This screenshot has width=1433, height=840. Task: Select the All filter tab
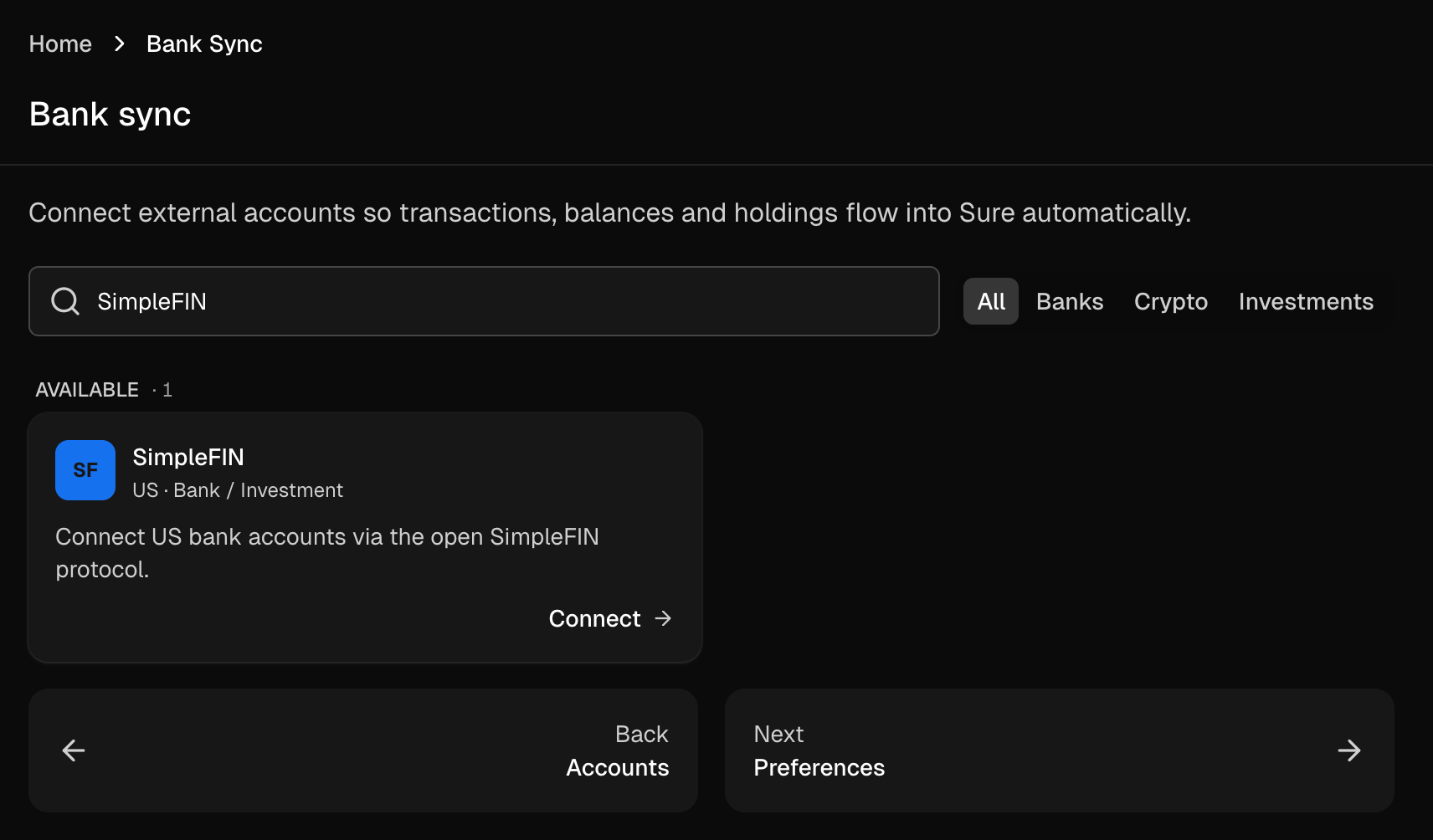pyautogui.click(x=991, y=301)
